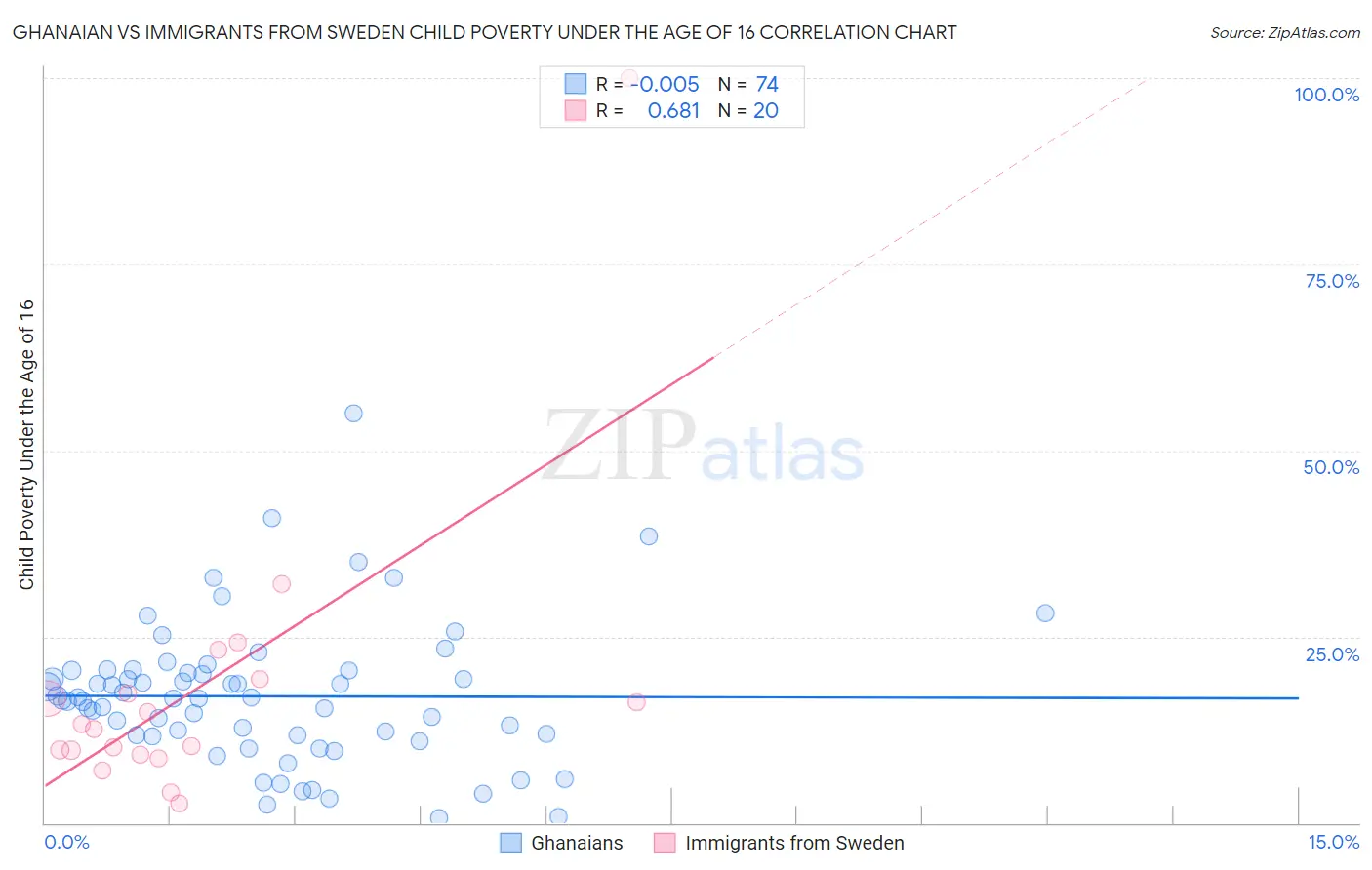Image resolution: width=1372 pixels, height=870 pixels.
Task: Select the Ghanaians legend label
Action: 577,843
